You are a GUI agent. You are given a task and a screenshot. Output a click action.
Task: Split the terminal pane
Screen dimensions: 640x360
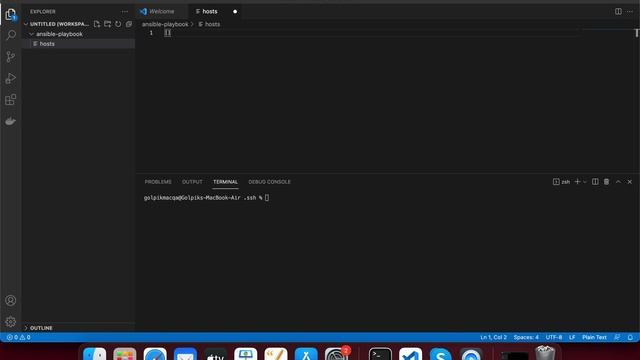[x=595, y=182]
